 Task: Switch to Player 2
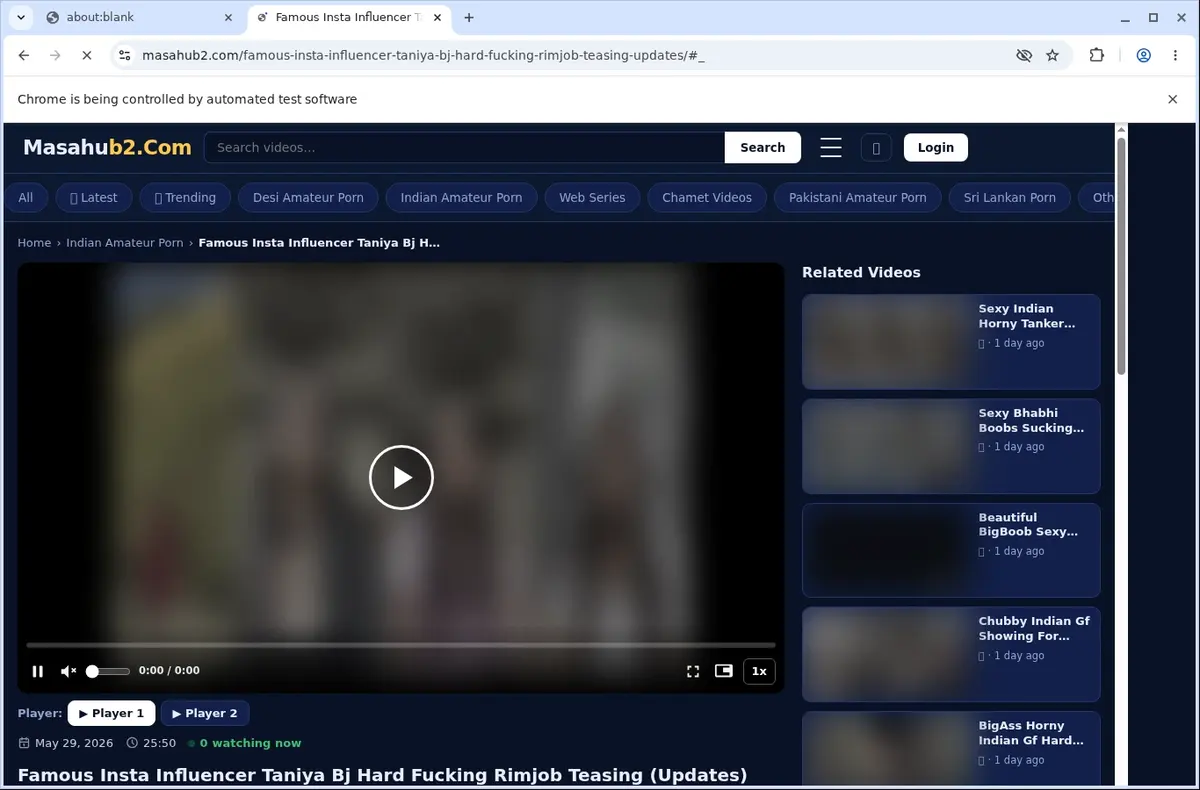205,713
